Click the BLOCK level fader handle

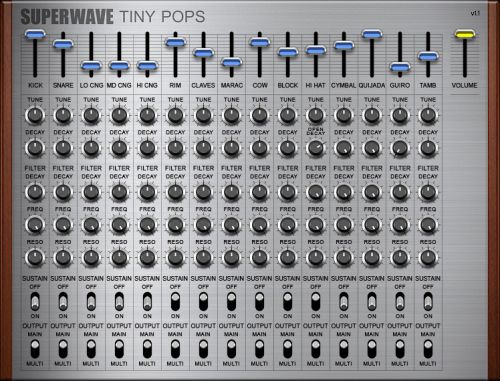click(287, 52)
